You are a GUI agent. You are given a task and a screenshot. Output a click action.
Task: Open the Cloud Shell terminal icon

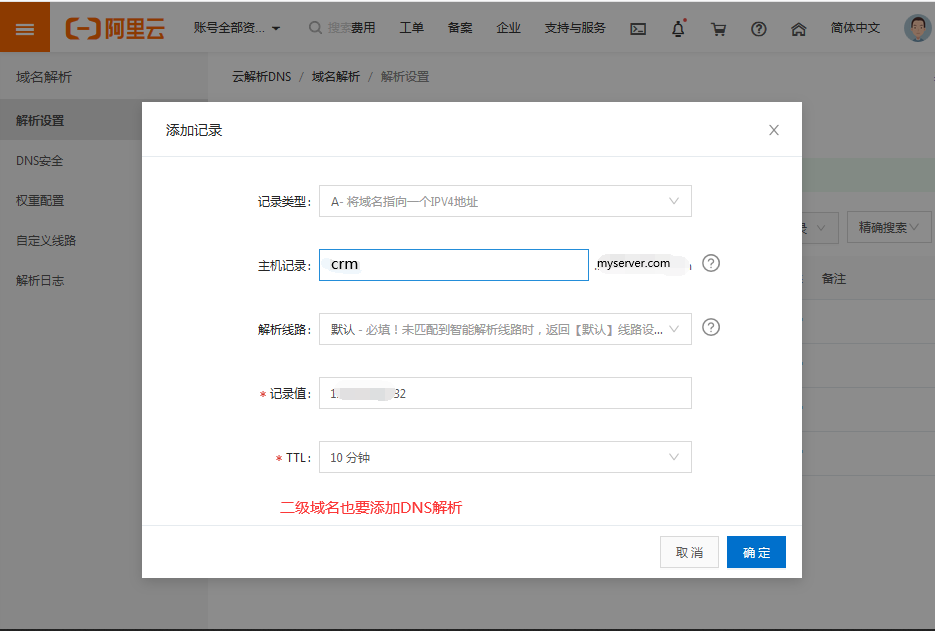tap(638, 29)
